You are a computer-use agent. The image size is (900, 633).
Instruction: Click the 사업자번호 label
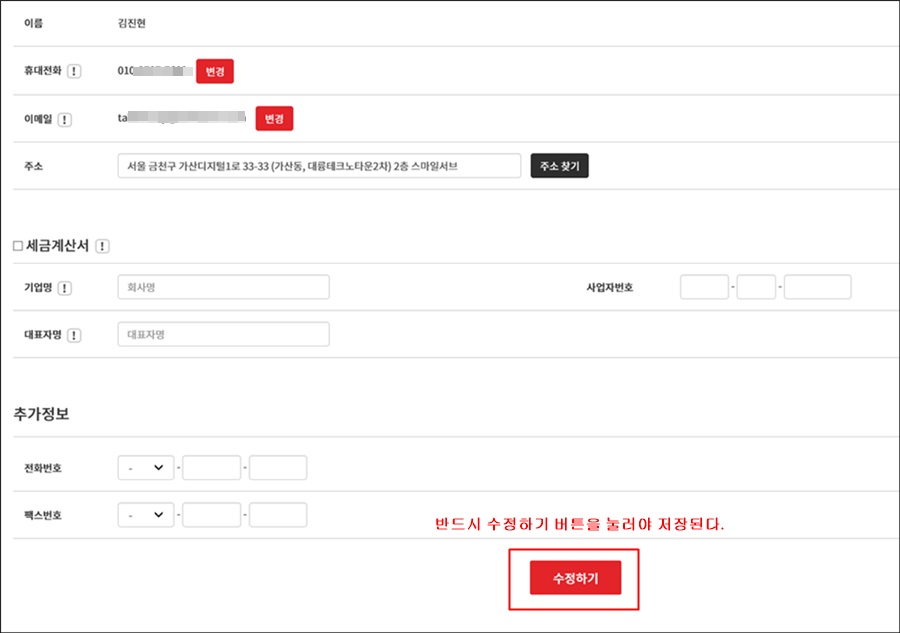(610, 288)
